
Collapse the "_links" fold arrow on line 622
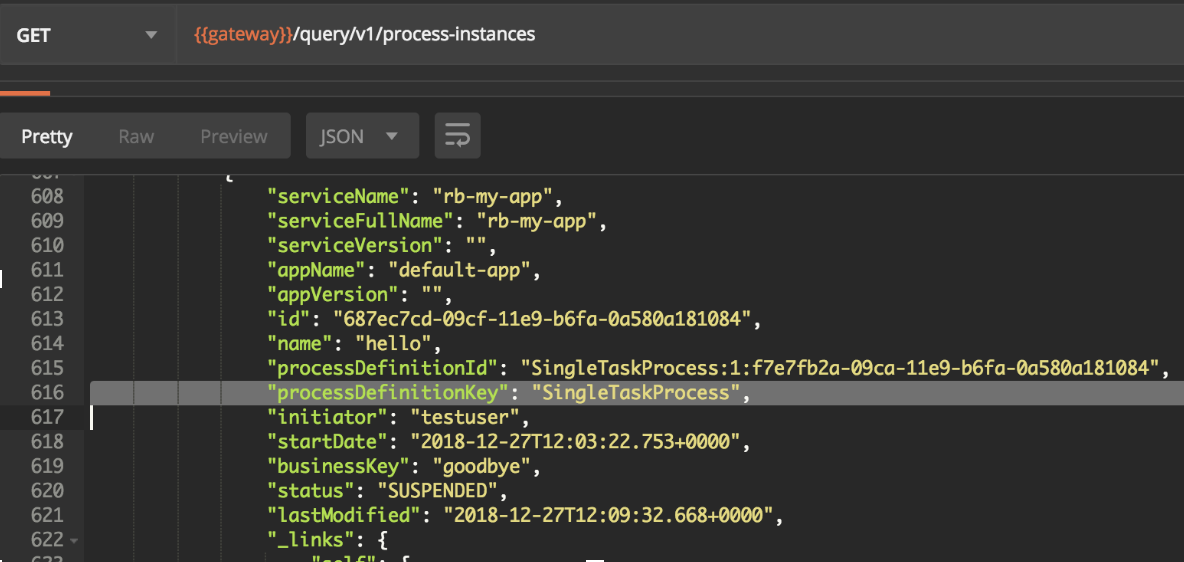(73, 541)
